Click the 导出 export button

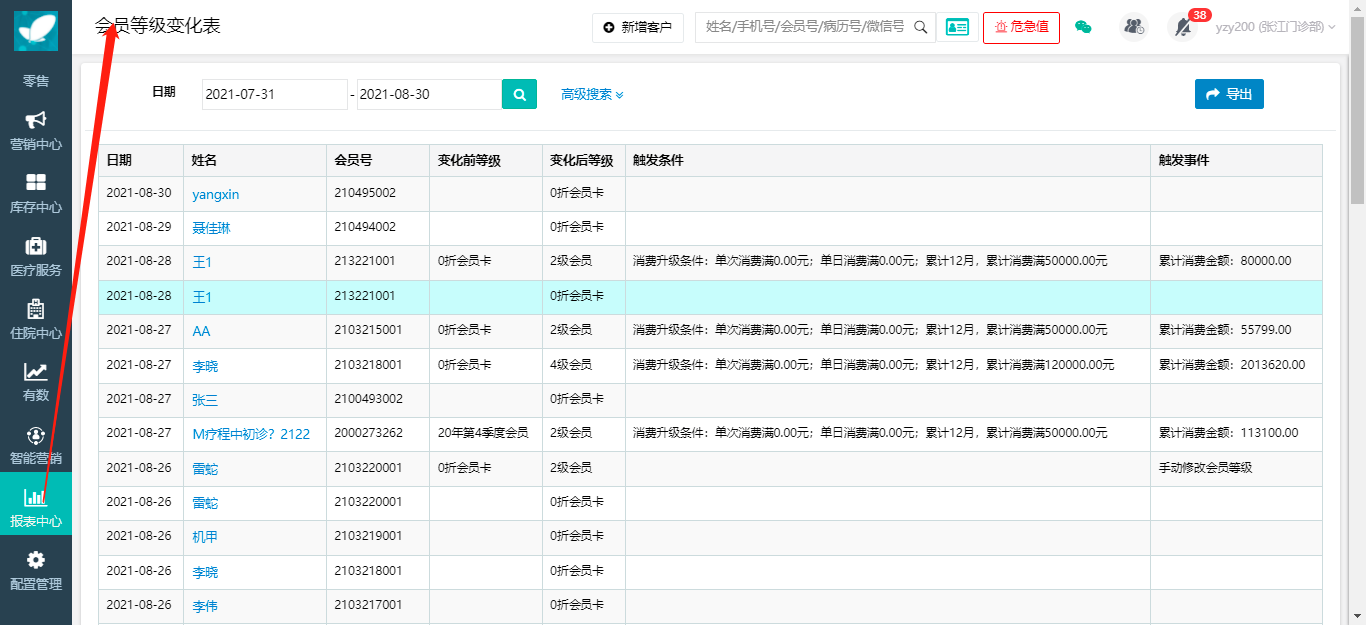point(1229,94)
